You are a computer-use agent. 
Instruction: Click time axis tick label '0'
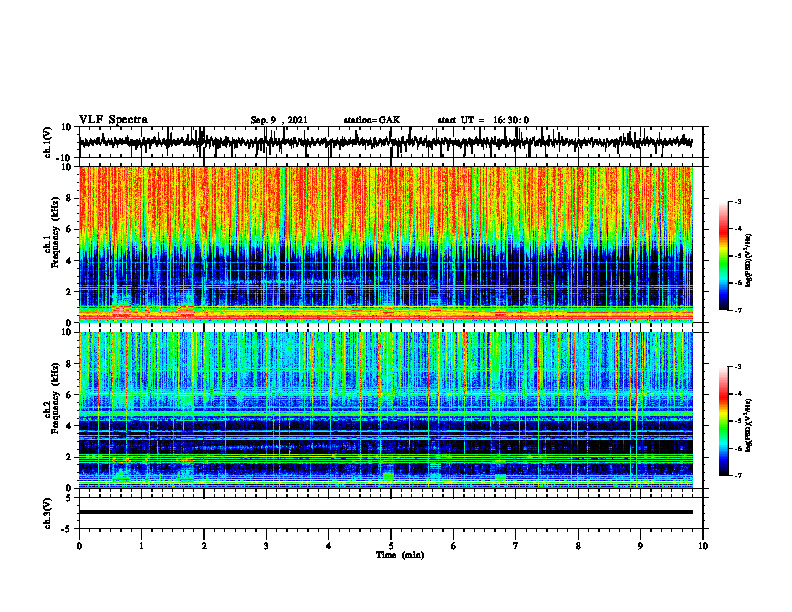(x=79, y=546)
